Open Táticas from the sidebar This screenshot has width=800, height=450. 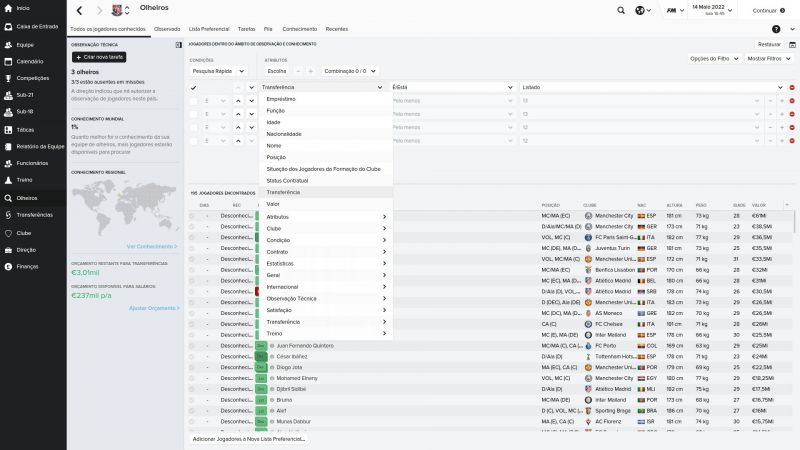pos(25,130)
